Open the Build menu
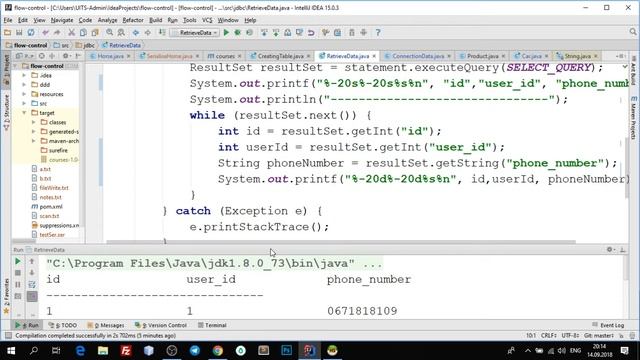Image resolution: width=640 pixels, height=360 pixels. [x=156, y=20]
